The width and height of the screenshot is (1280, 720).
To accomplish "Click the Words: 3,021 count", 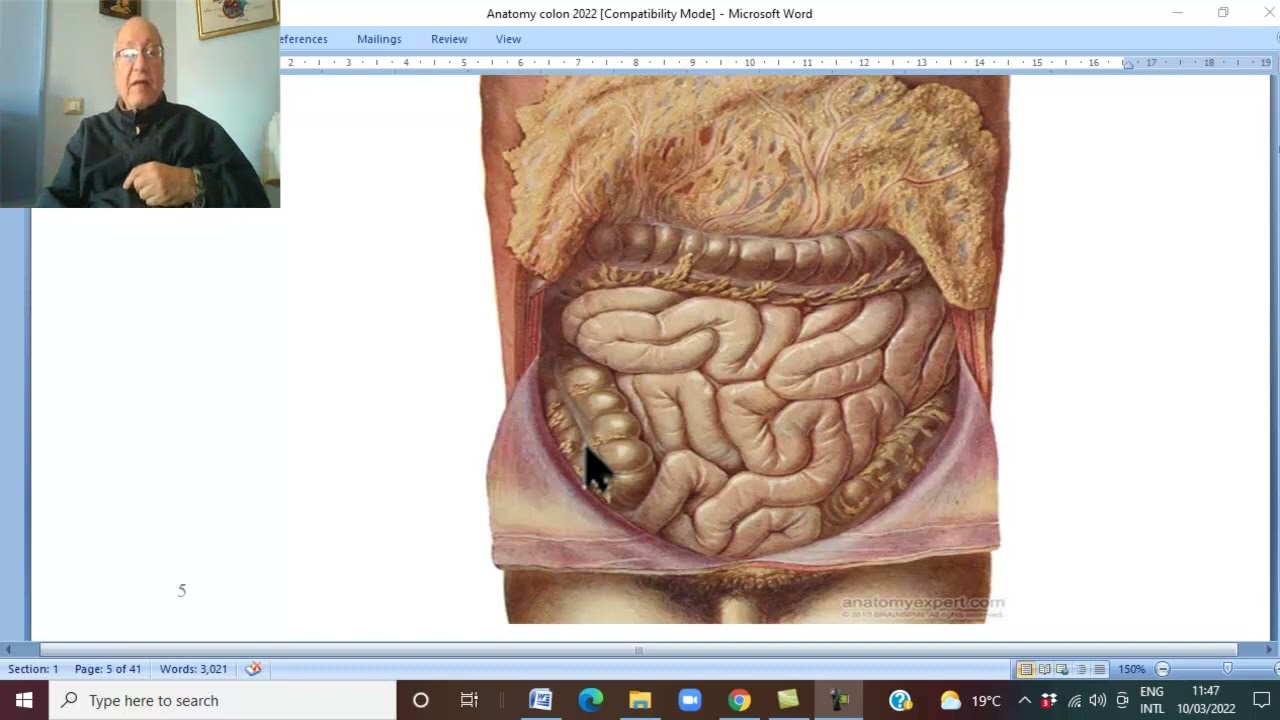I will (193, 669).
